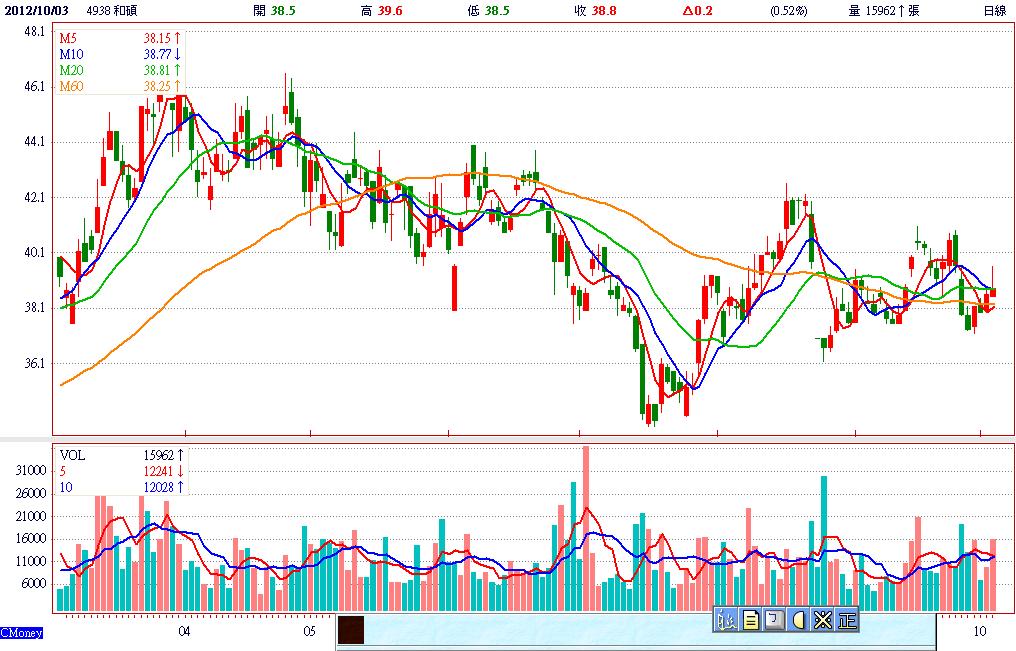Click the 2012/10/03 date label
This screenshot has width=1016, height=651.
click(x=36, y=10)
